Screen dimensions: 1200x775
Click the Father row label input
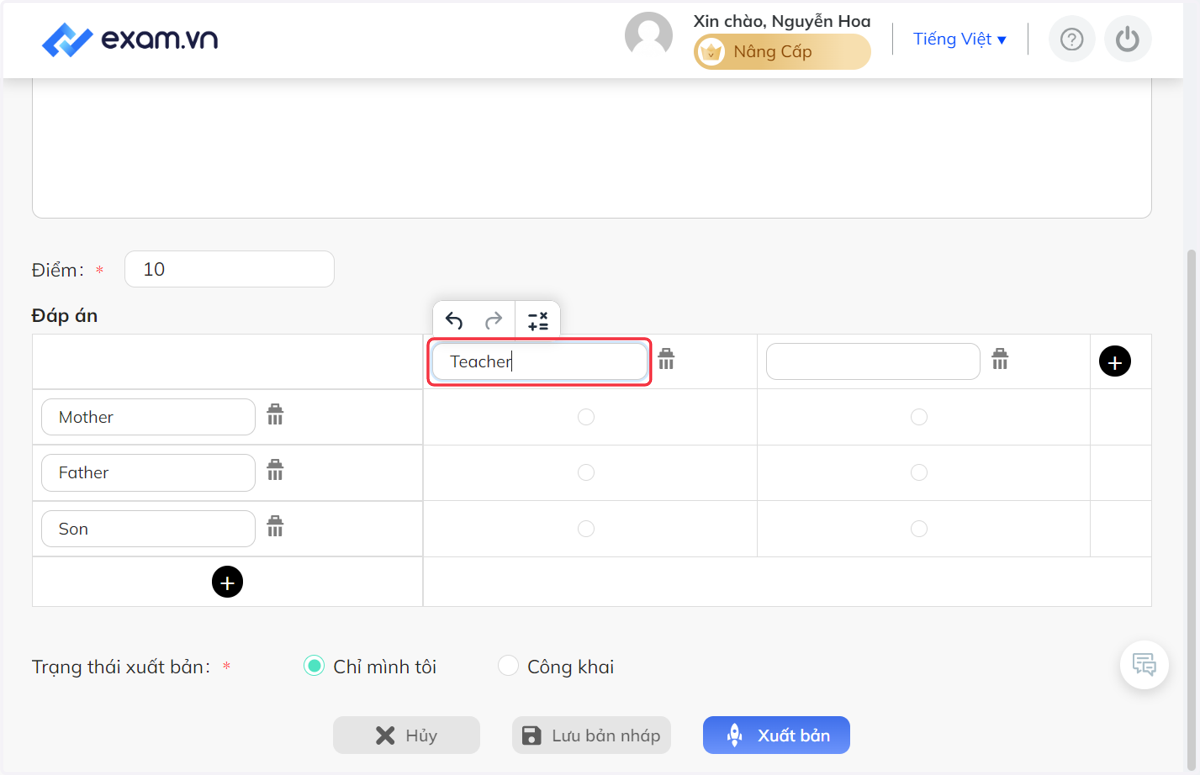[148, 472]
